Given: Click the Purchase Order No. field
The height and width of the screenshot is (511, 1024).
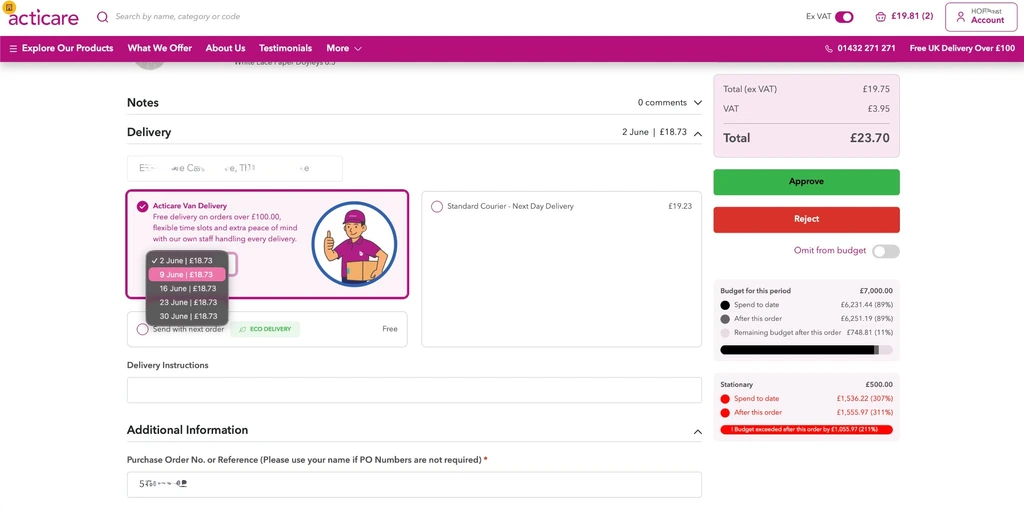Looking at the screenshot, I should 414,485.
